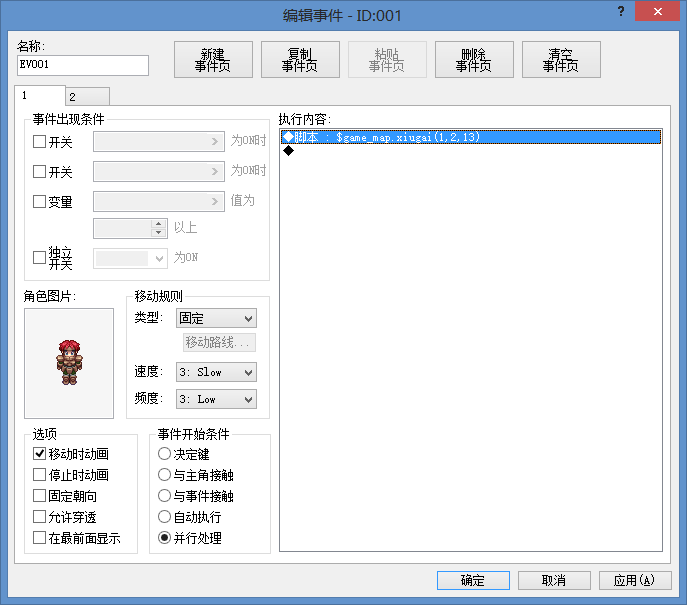Click the 取消 button
The height and width of the screenshot is (605, 687).
coord(554,580)
